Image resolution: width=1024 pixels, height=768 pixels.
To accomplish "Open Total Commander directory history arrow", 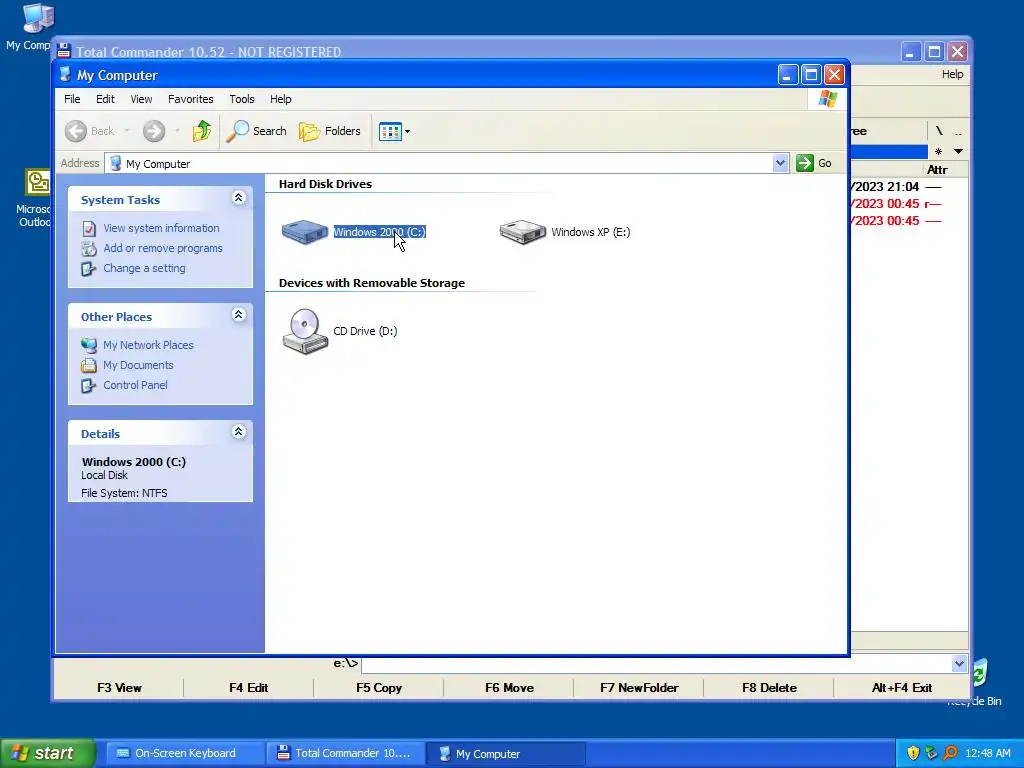I will tap(958, 152).
